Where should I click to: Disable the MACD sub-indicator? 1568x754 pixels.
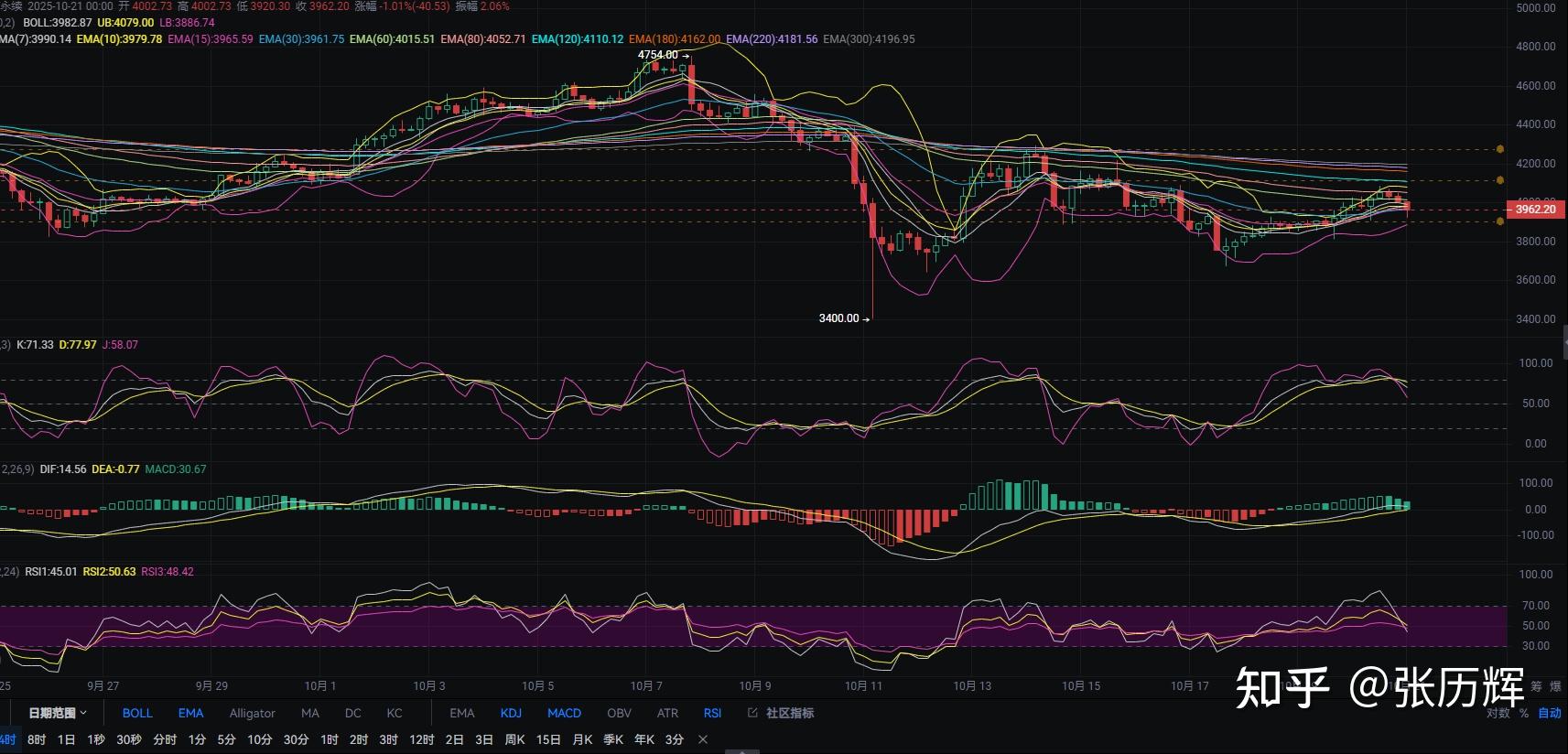(564, 713)
